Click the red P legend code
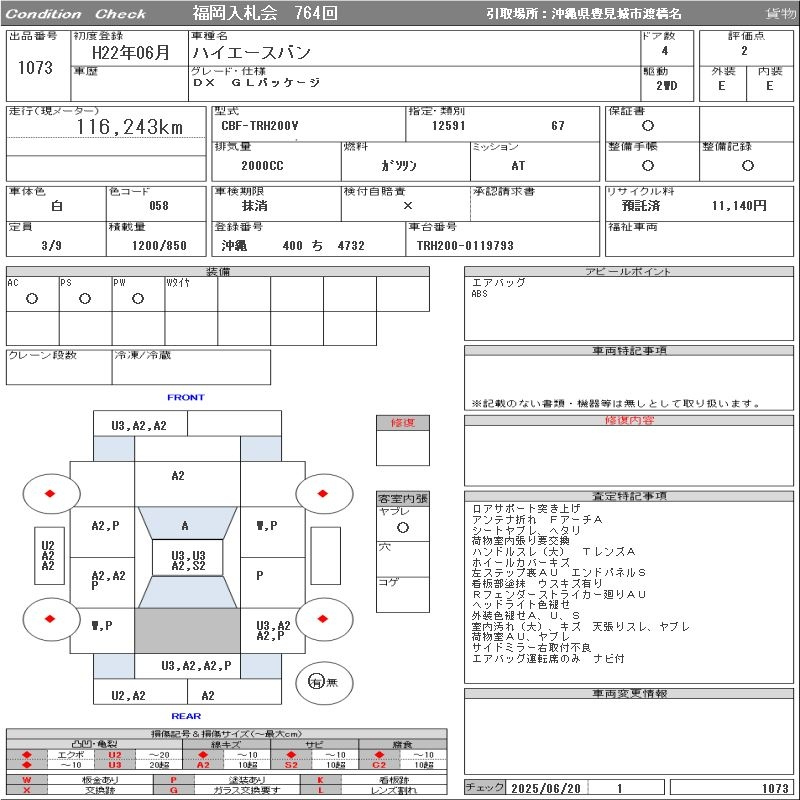Image resolution: width=800 pixels, height=800 pixels. pos(173,780)
